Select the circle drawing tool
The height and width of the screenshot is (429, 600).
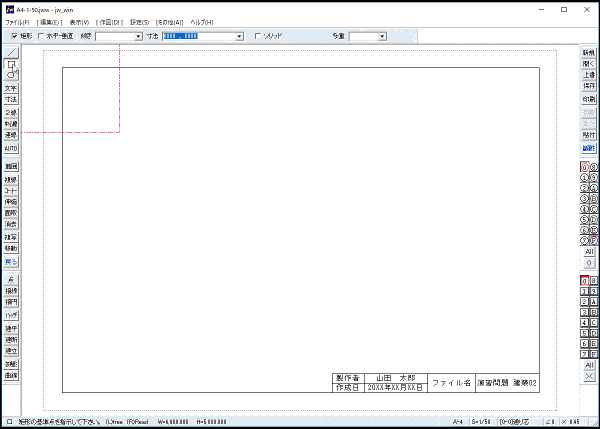[x=11, y=75]
